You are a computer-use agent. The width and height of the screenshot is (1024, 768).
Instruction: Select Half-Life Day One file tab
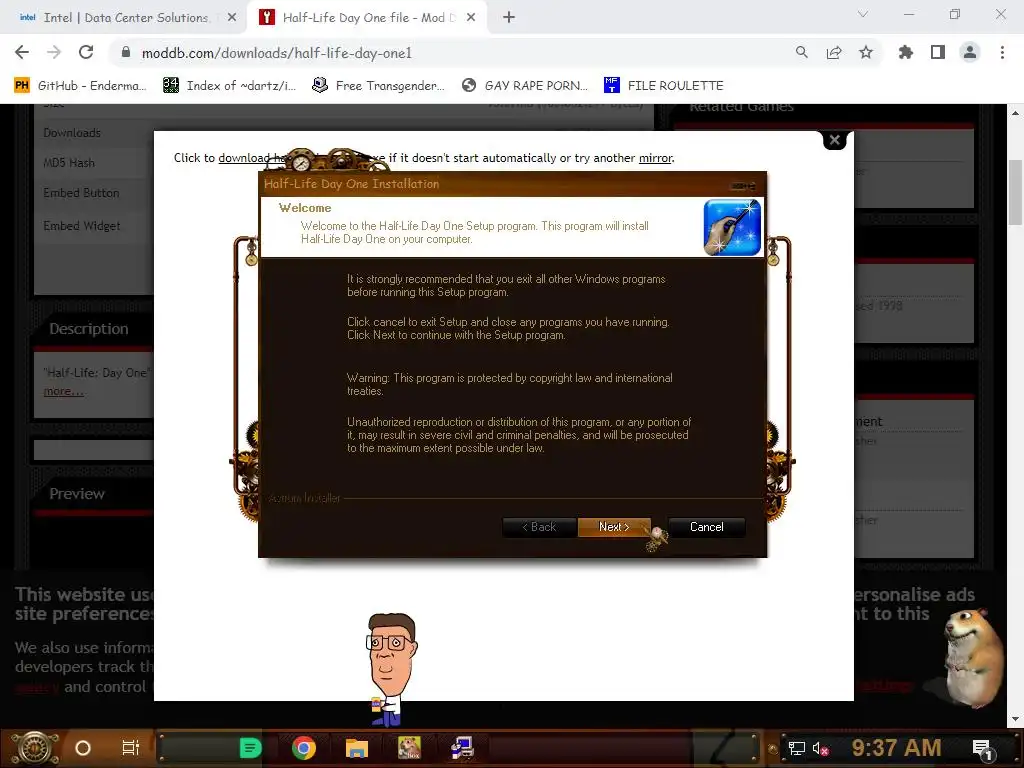366,18
